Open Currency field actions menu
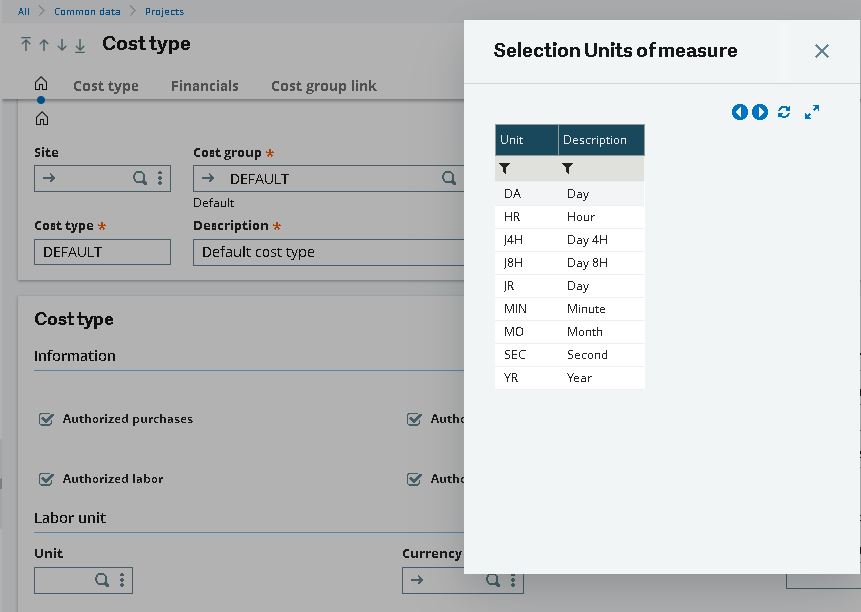 pyautogui.click(x=513, y=580)
